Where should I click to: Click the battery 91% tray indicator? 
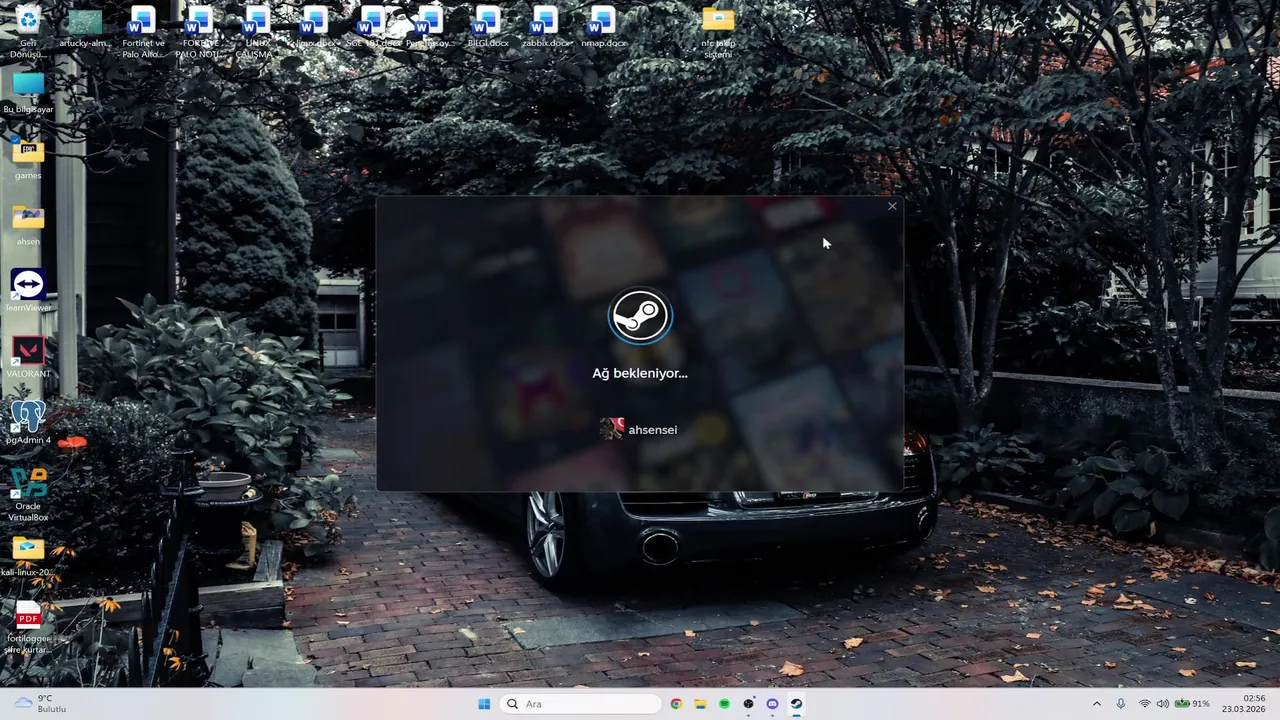[1193, 704]
